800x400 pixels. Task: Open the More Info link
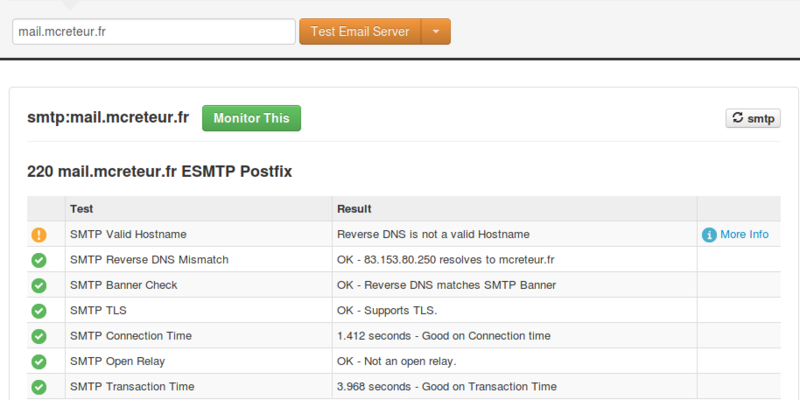(744, 235)
